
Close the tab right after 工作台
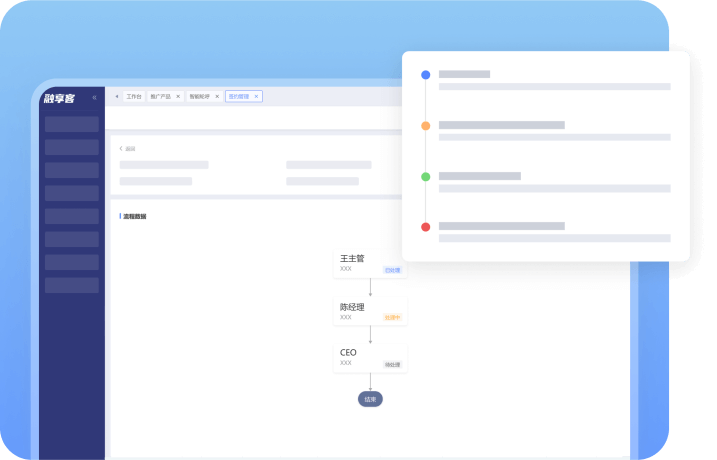[178, 97]
